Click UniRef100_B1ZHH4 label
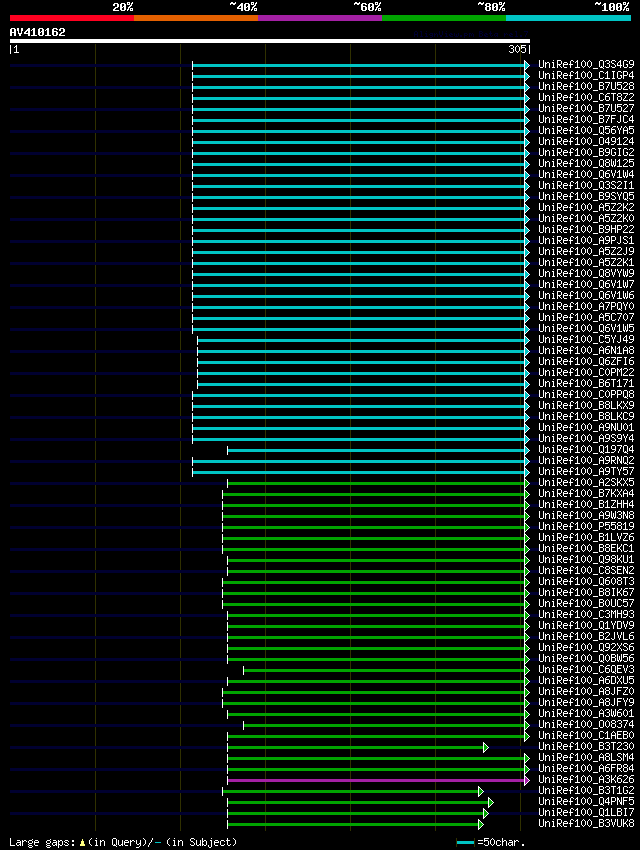The height and width of the screenshot is (850, 640). point(586,505)
